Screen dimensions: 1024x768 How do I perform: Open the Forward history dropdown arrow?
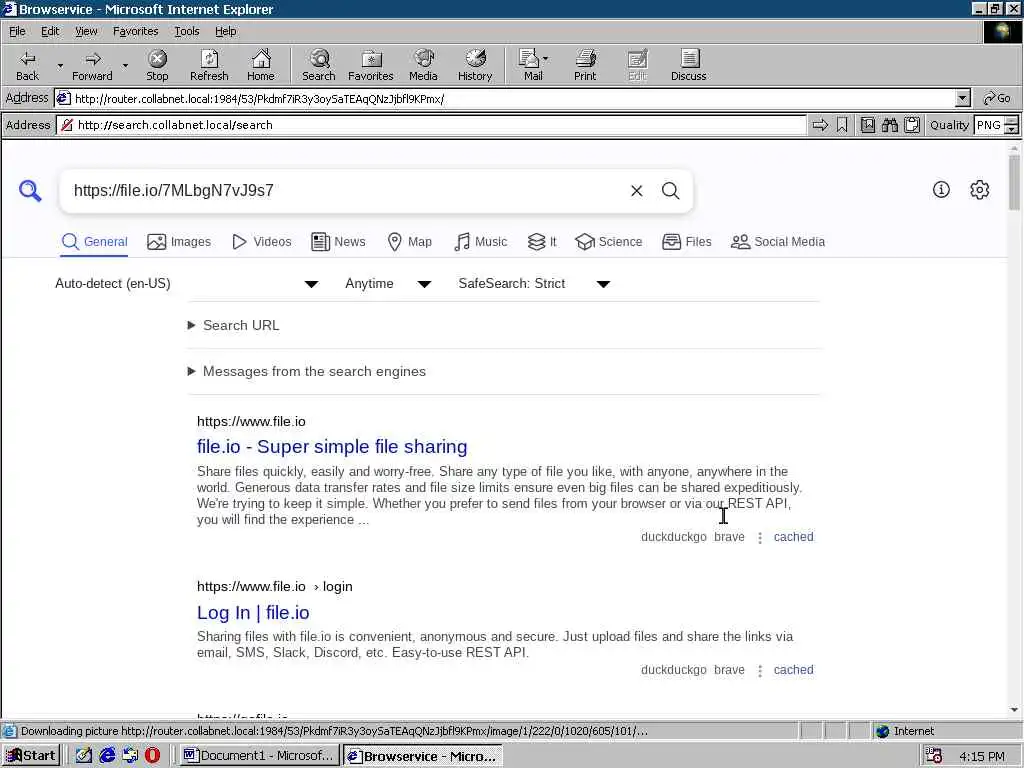tap(125, 65)
